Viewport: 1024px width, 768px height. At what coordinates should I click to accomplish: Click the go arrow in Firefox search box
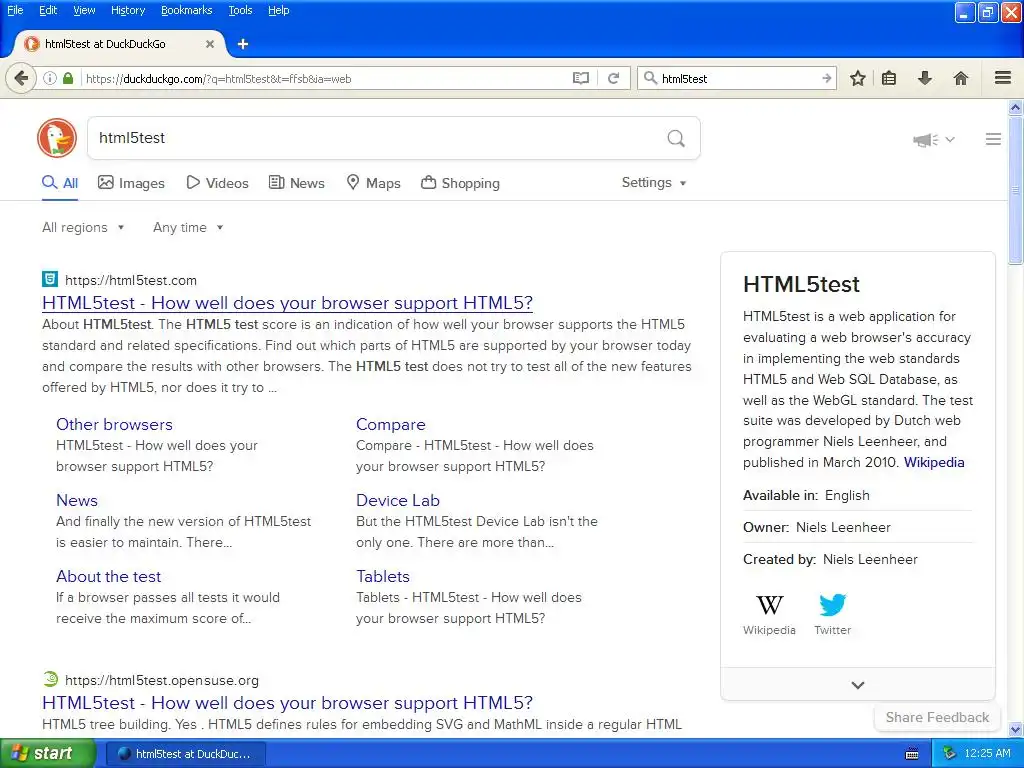pyautogui.click(x=826, y=78)
